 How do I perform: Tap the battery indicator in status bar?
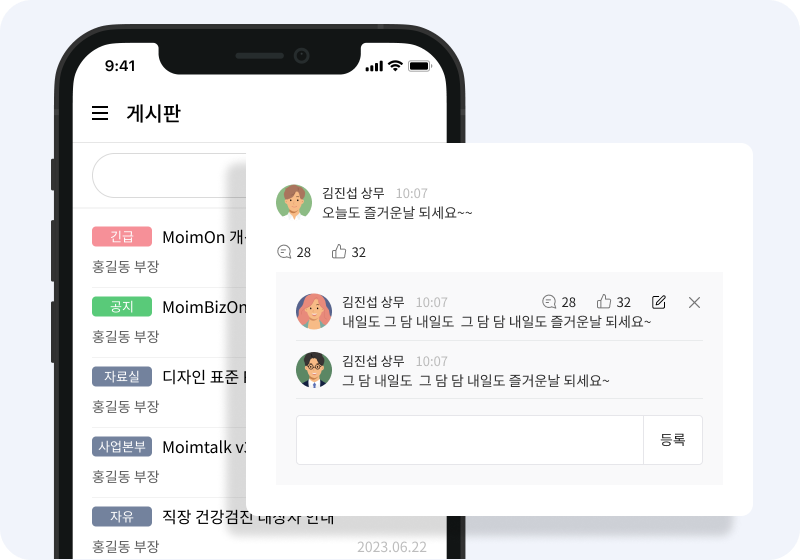pyautogui.click(x=420, y=66)
